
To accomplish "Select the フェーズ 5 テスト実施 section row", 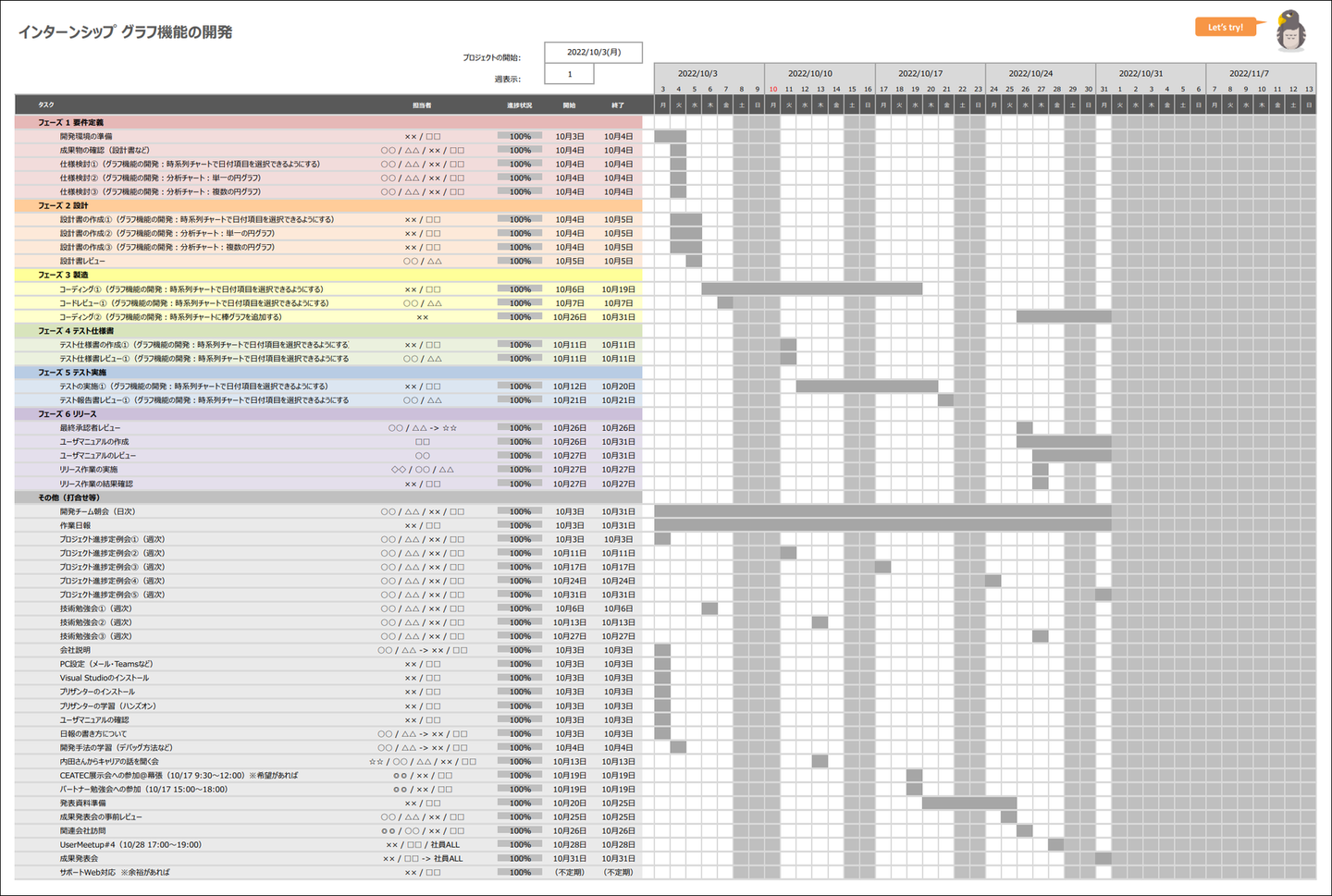I will pos(328,372).
